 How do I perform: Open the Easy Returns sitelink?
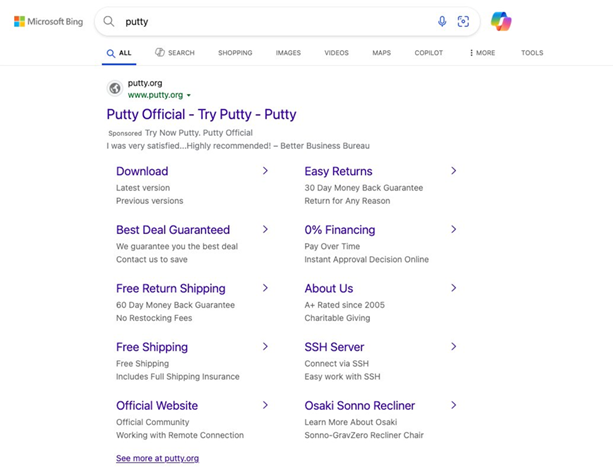click(x=338, y=171)
